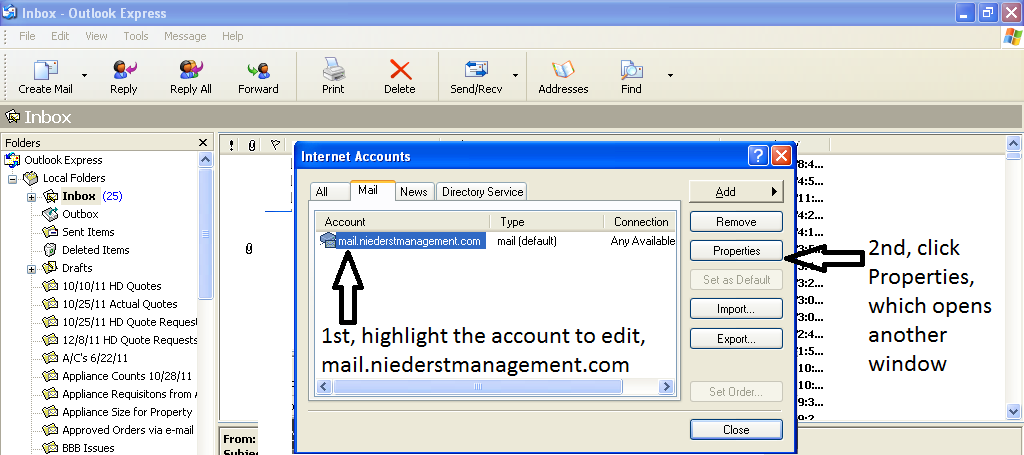
Task: Open the Addresses book icon
Action: tap(563, 70)
